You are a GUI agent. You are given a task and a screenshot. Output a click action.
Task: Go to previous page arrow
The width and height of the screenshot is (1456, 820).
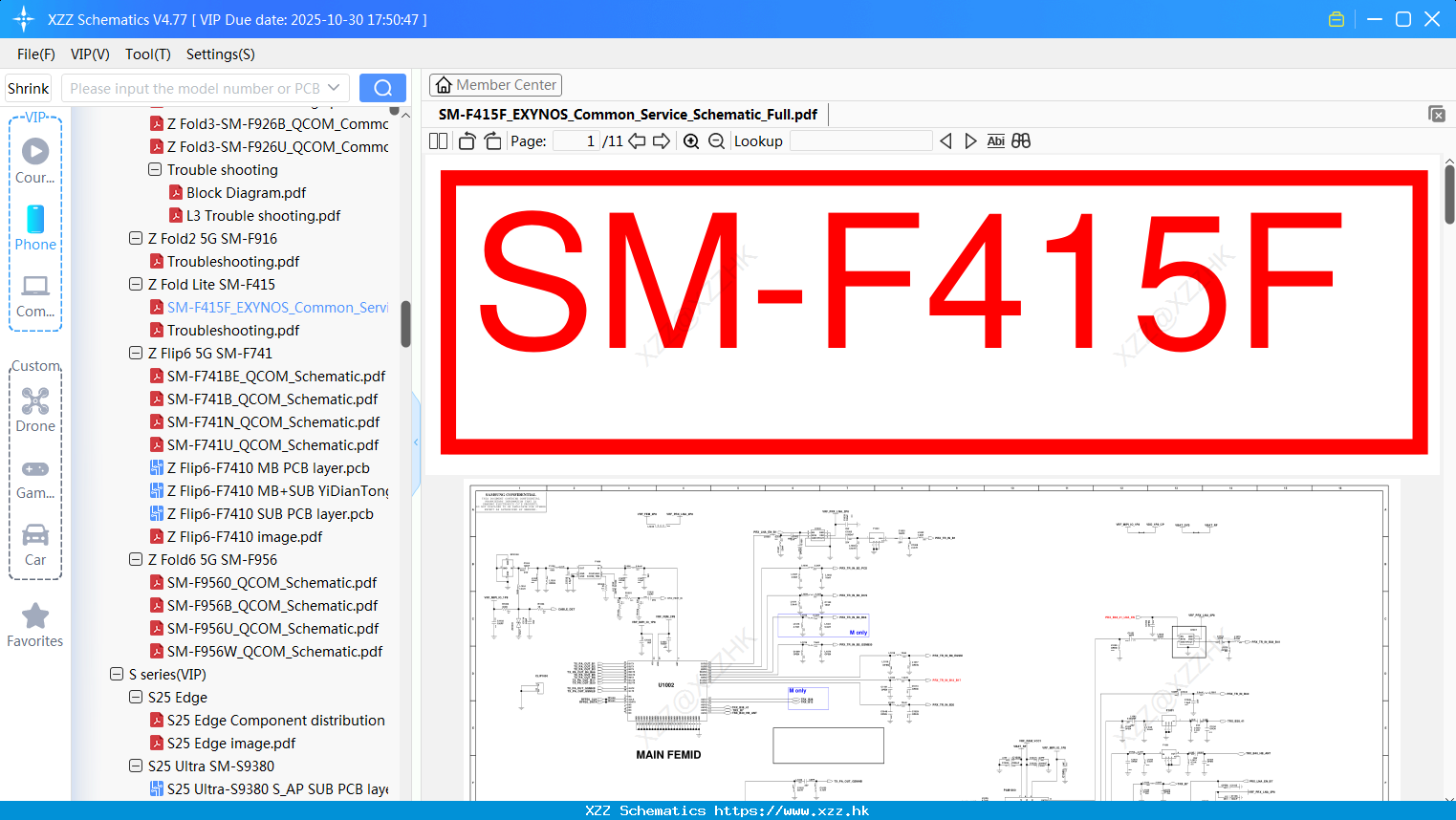coord(637,141)
